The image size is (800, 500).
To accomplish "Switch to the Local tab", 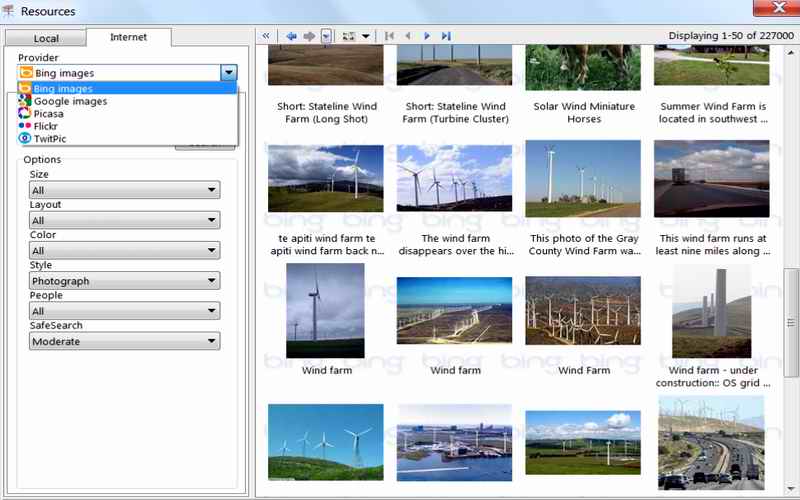I will point(46,38).
